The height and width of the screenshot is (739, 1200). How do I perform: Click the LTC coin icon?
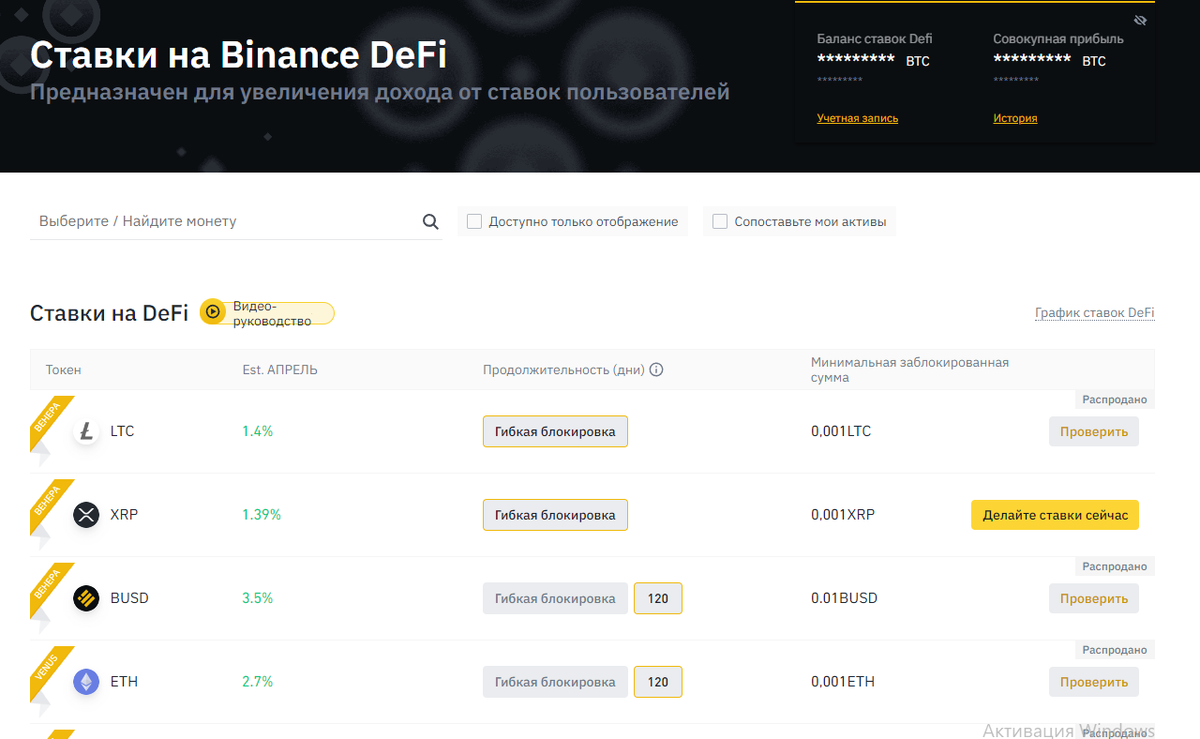(x=87, y=432)
